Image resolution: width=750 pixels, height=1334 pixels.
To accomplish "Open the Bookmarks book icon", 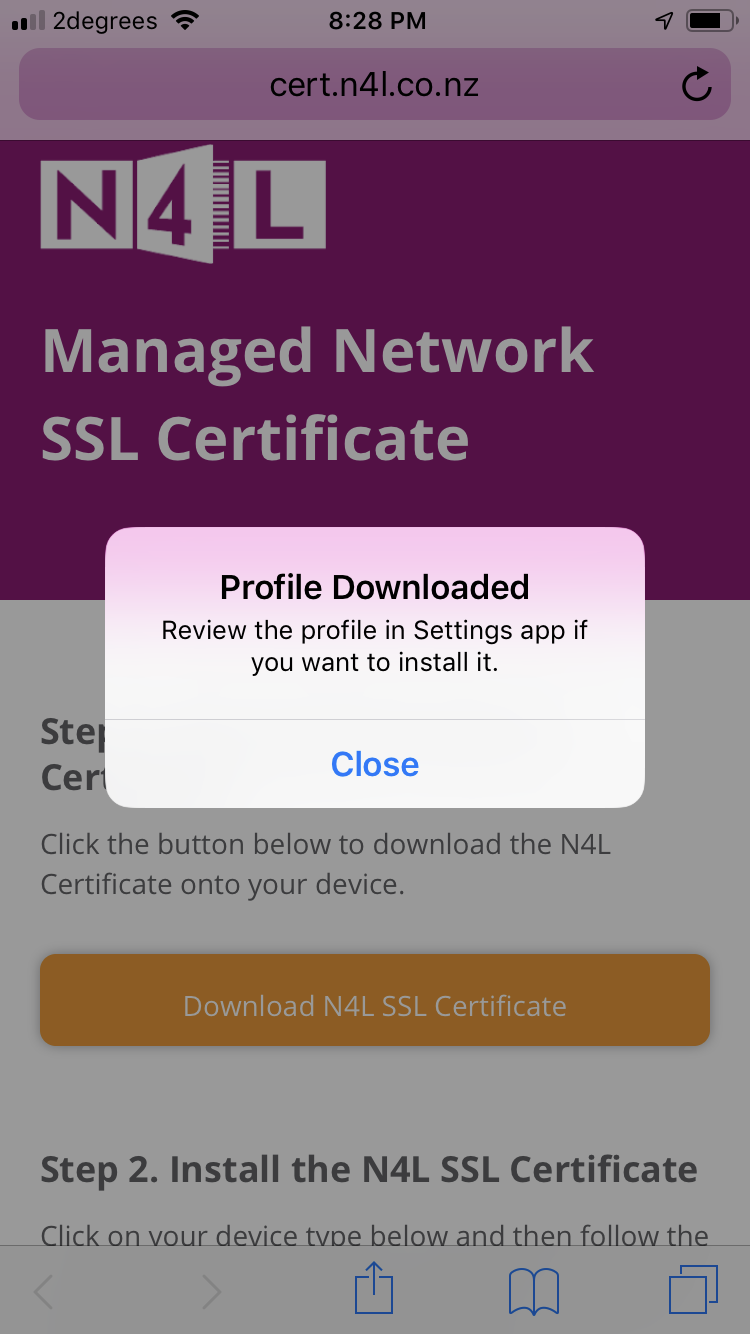I will [534, 1292].
